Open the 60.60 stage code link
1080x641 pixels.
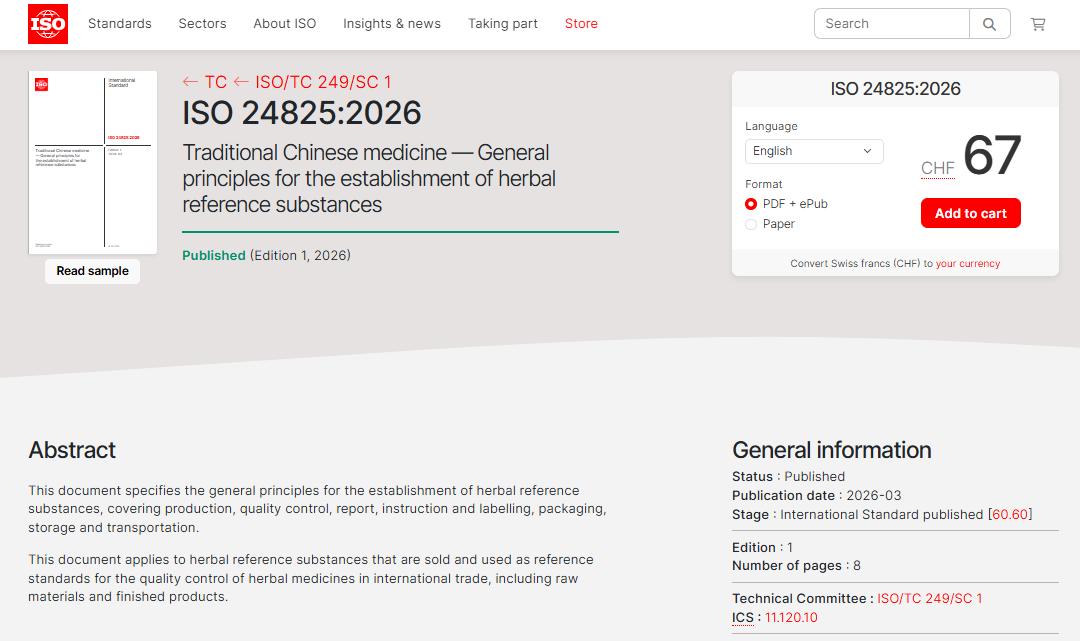coord(1010,514)
